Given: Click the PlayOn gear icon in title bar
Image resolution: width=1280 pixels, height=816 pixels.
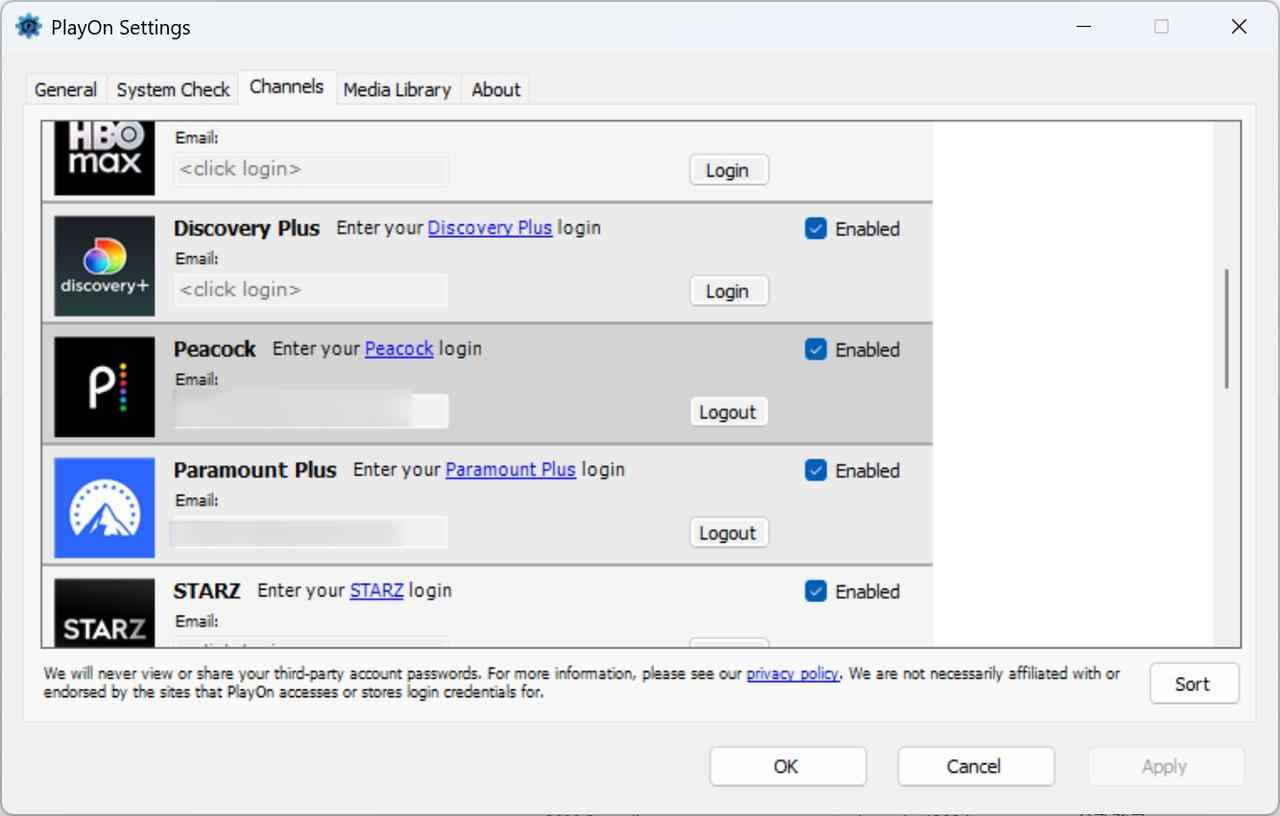Looking at the screenshot, I should (x=28, y=26).
